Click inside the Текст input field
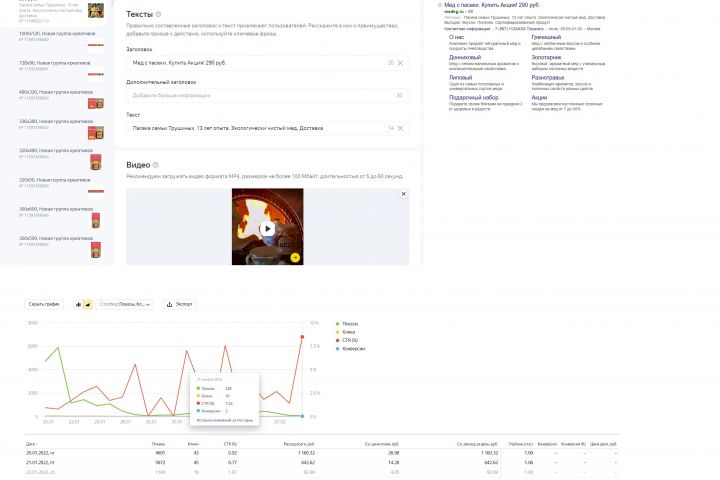This screenshot has height=480, width=720. pyautogui.click(x=267, y=128)
